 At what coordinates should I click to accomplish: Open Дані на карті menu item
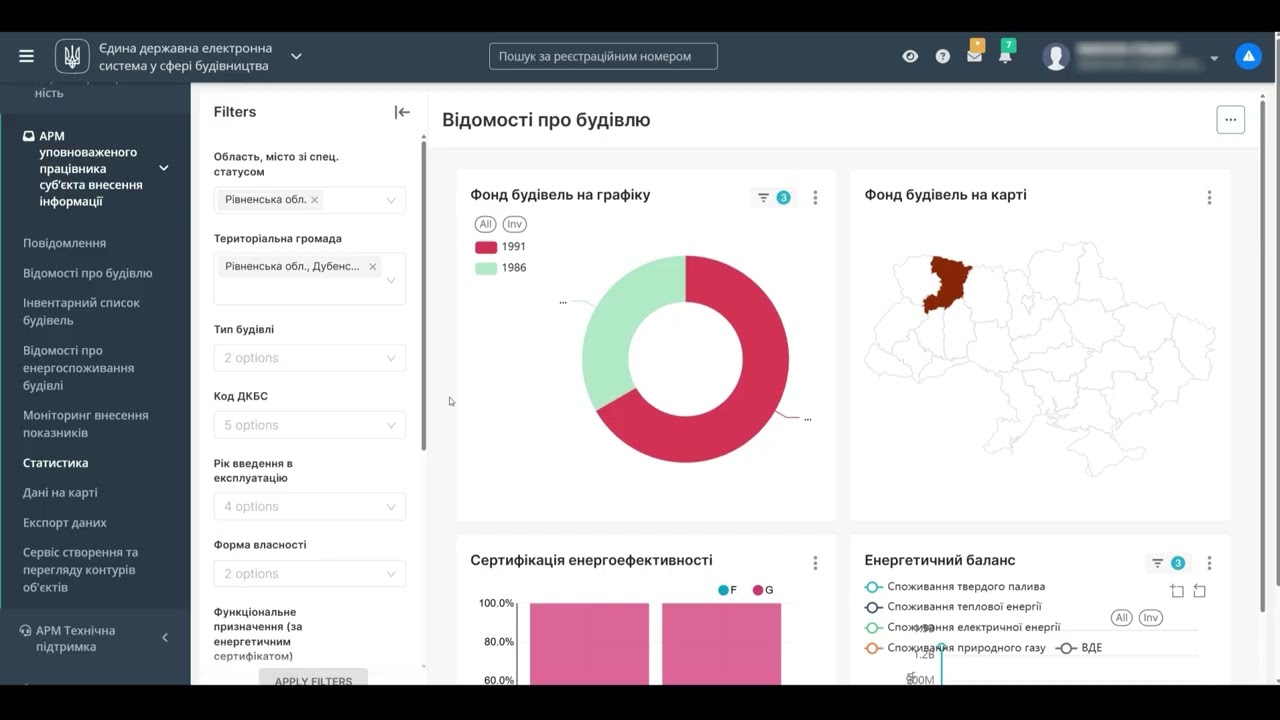tap(60, 492)
